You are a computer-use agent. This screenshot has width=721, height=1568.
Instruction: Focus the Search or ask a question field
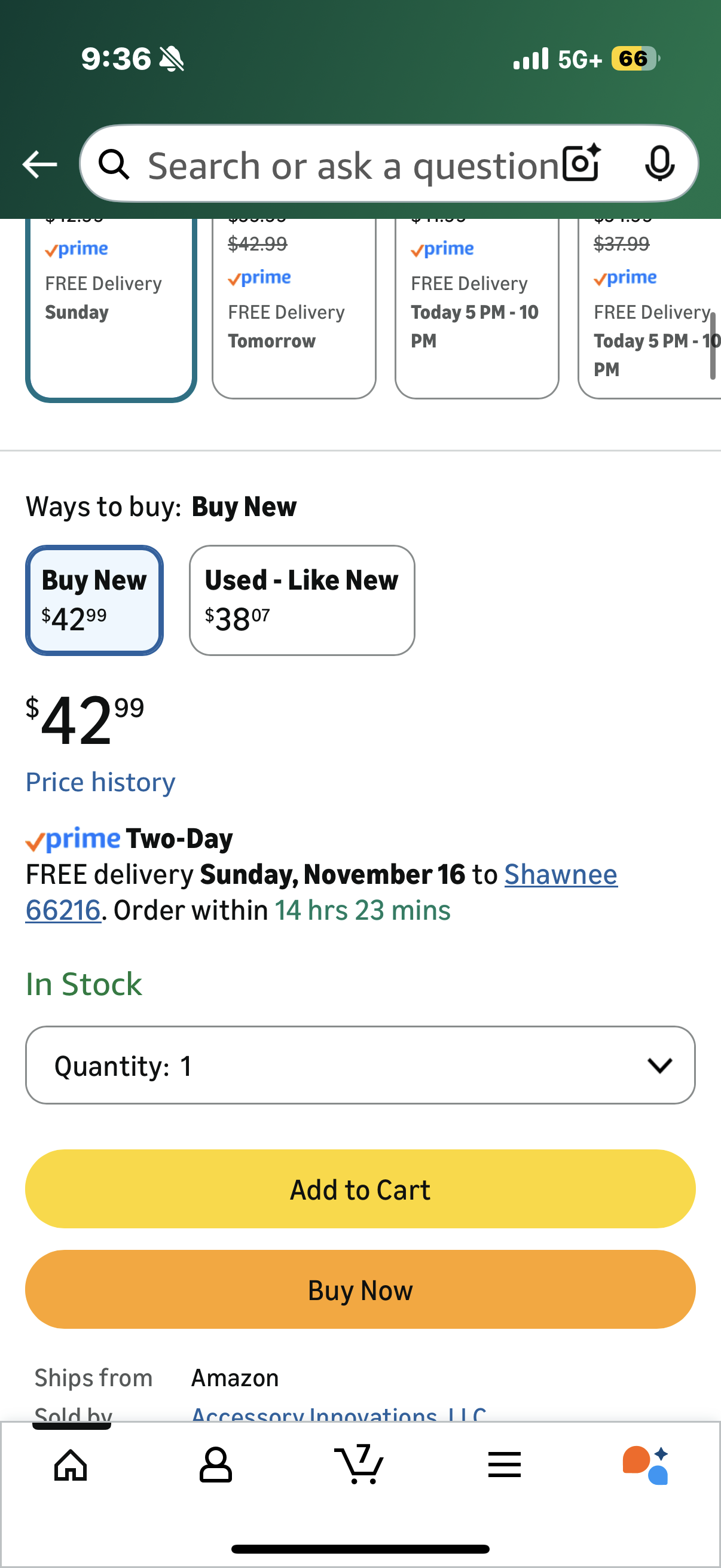coord(353,166)
